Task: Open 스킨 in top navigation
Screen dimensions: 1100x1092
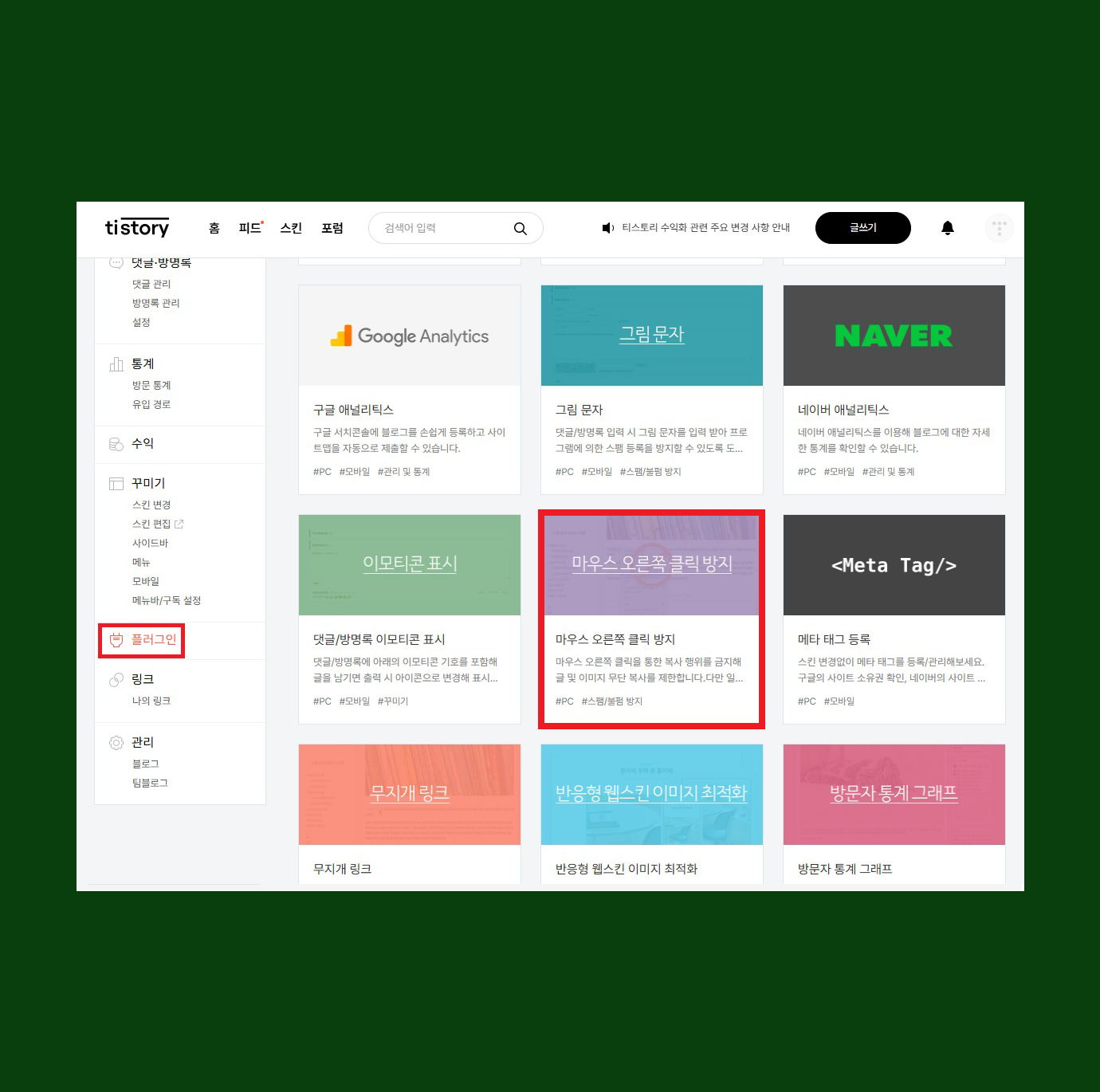Action: (291, 228)
